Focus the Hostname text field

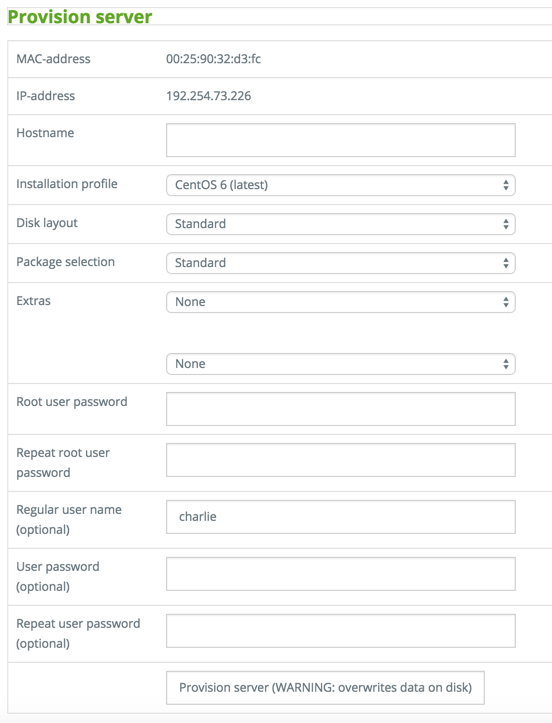(x=340, y=140)
